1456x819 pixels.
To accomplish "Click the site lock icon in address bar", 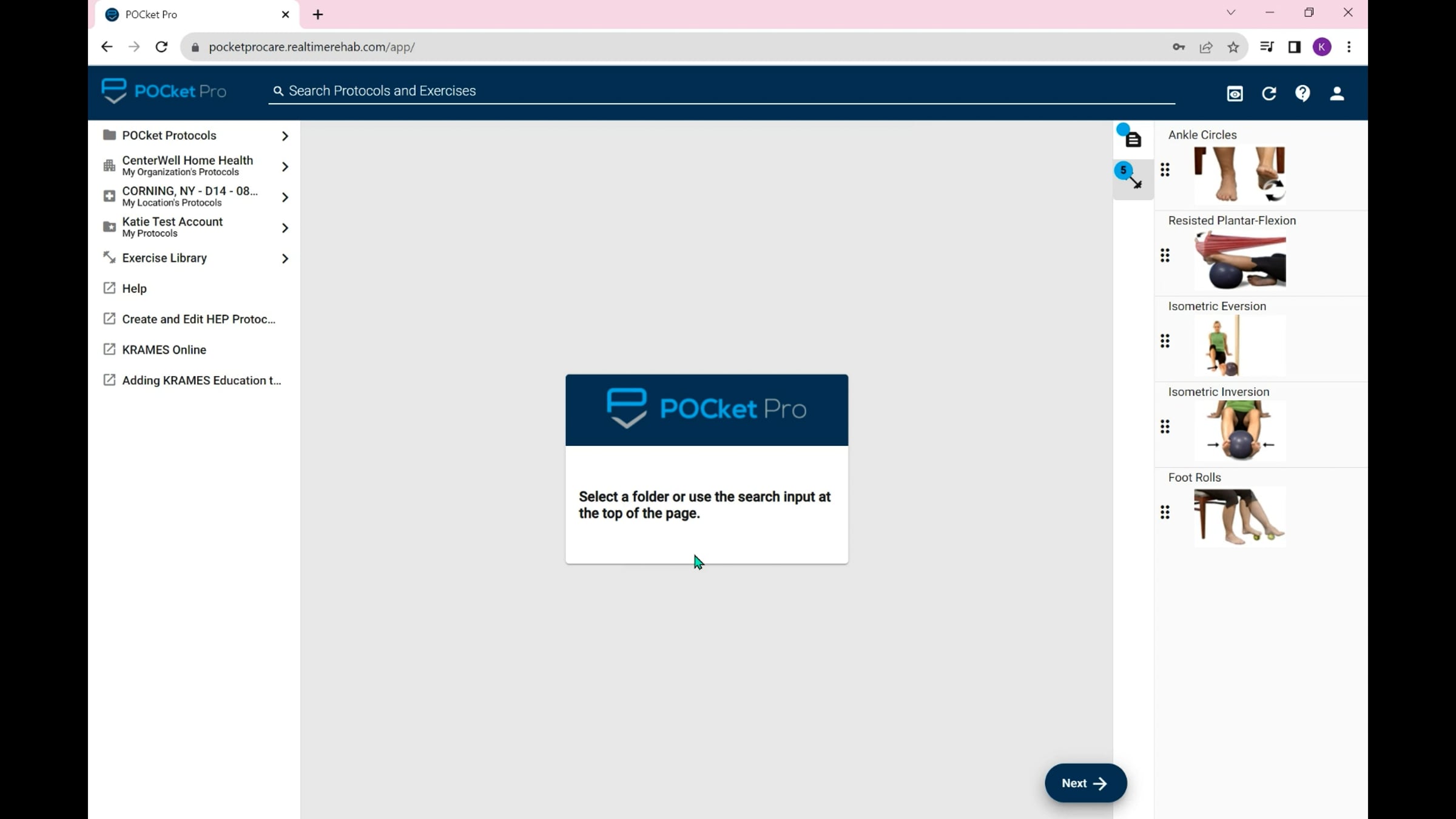I will pyautogui.click(x=195, y=47).
